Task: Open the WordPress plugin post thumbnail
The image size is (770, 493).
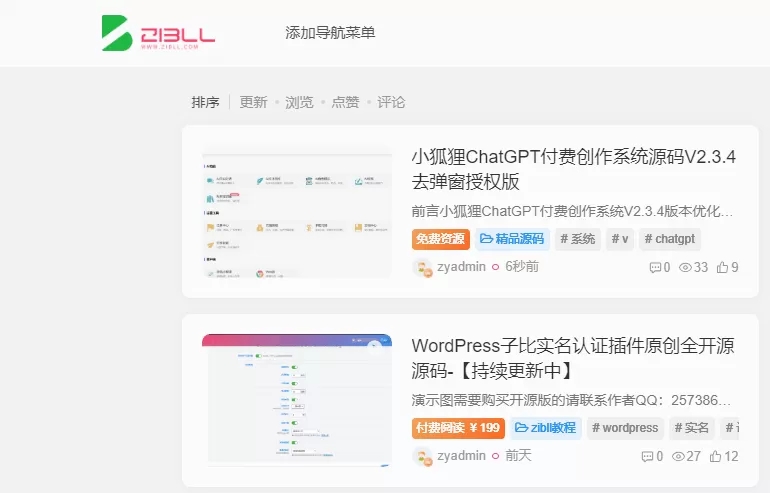Action: tap(297, 400)
